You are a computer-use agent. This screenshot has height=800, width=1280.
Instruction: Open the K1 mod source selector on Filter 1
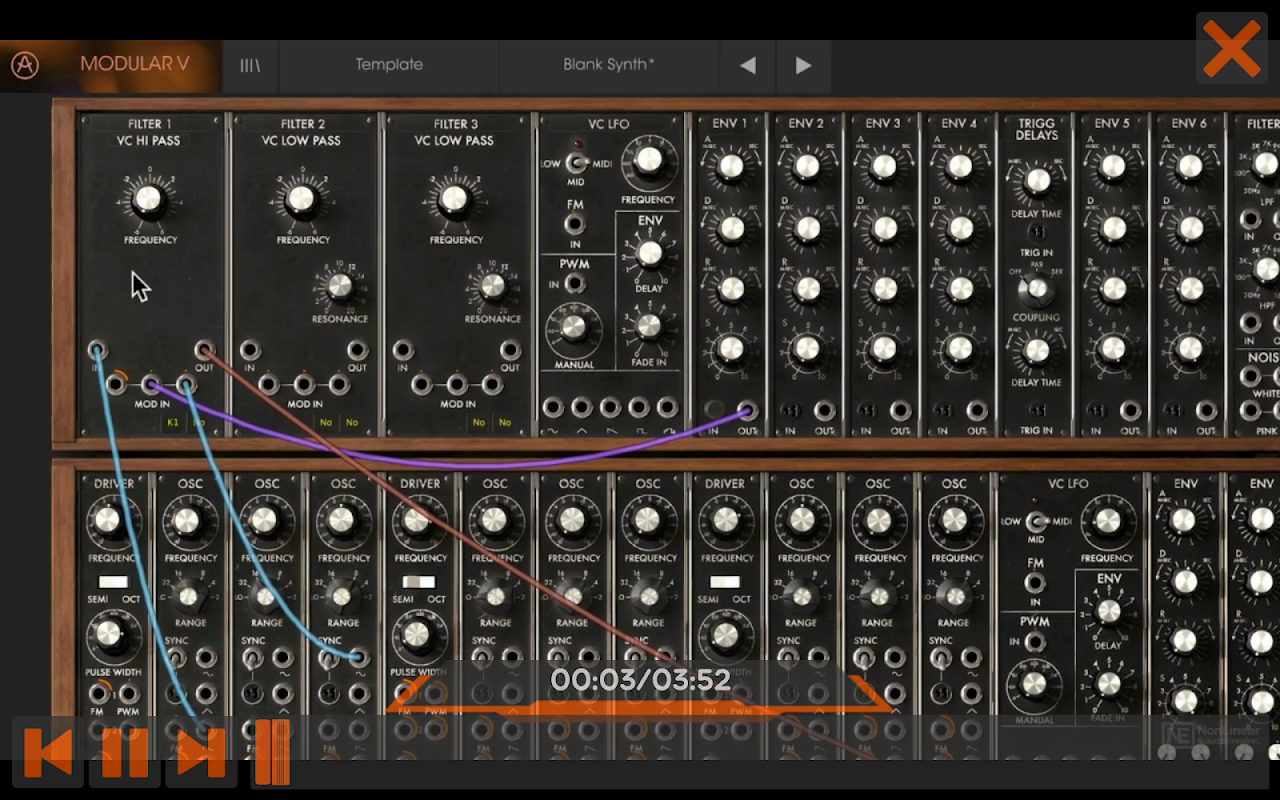click(x=173, y=423)
